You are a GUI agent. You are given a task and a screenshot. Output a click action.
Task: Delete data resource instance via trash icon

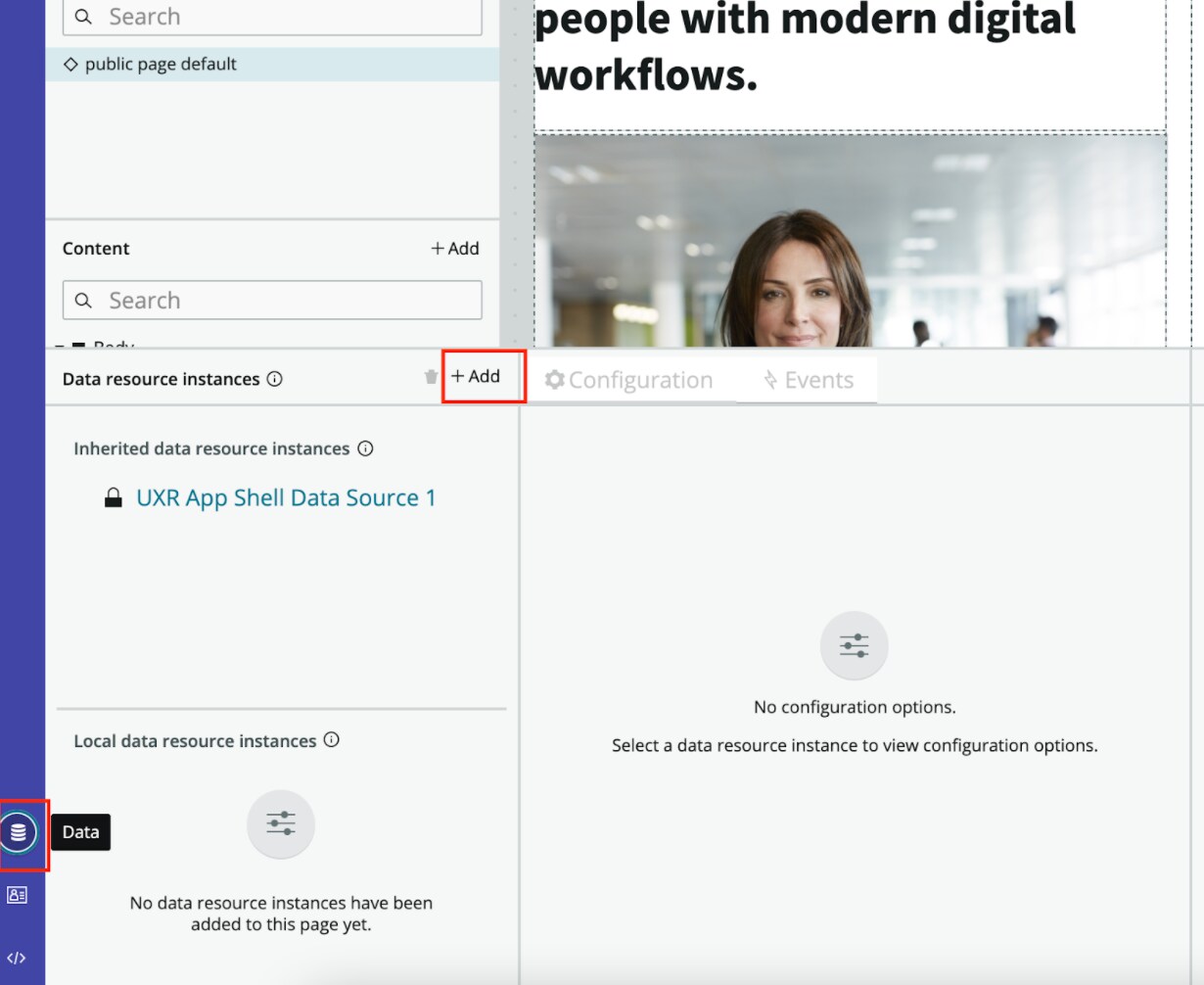click(430, 375)
